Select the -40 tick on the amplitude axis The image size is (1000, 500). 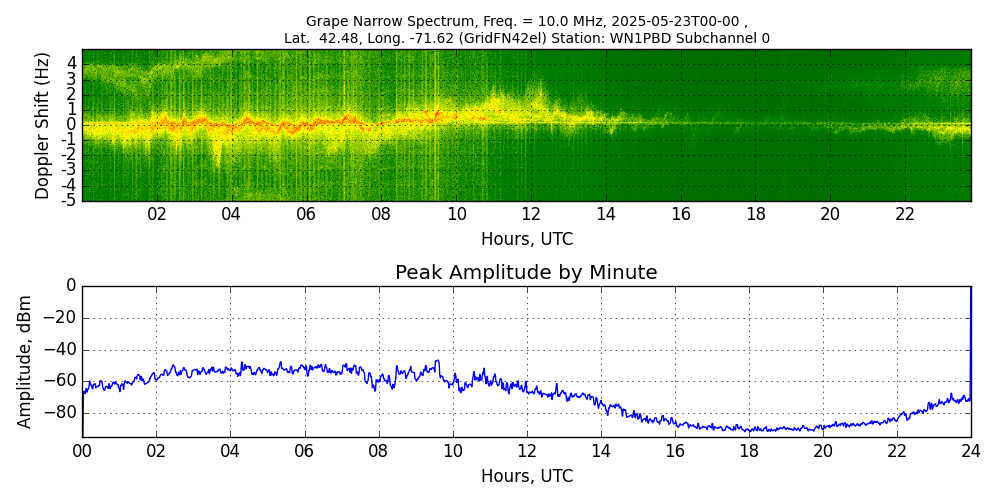point(61,350)
